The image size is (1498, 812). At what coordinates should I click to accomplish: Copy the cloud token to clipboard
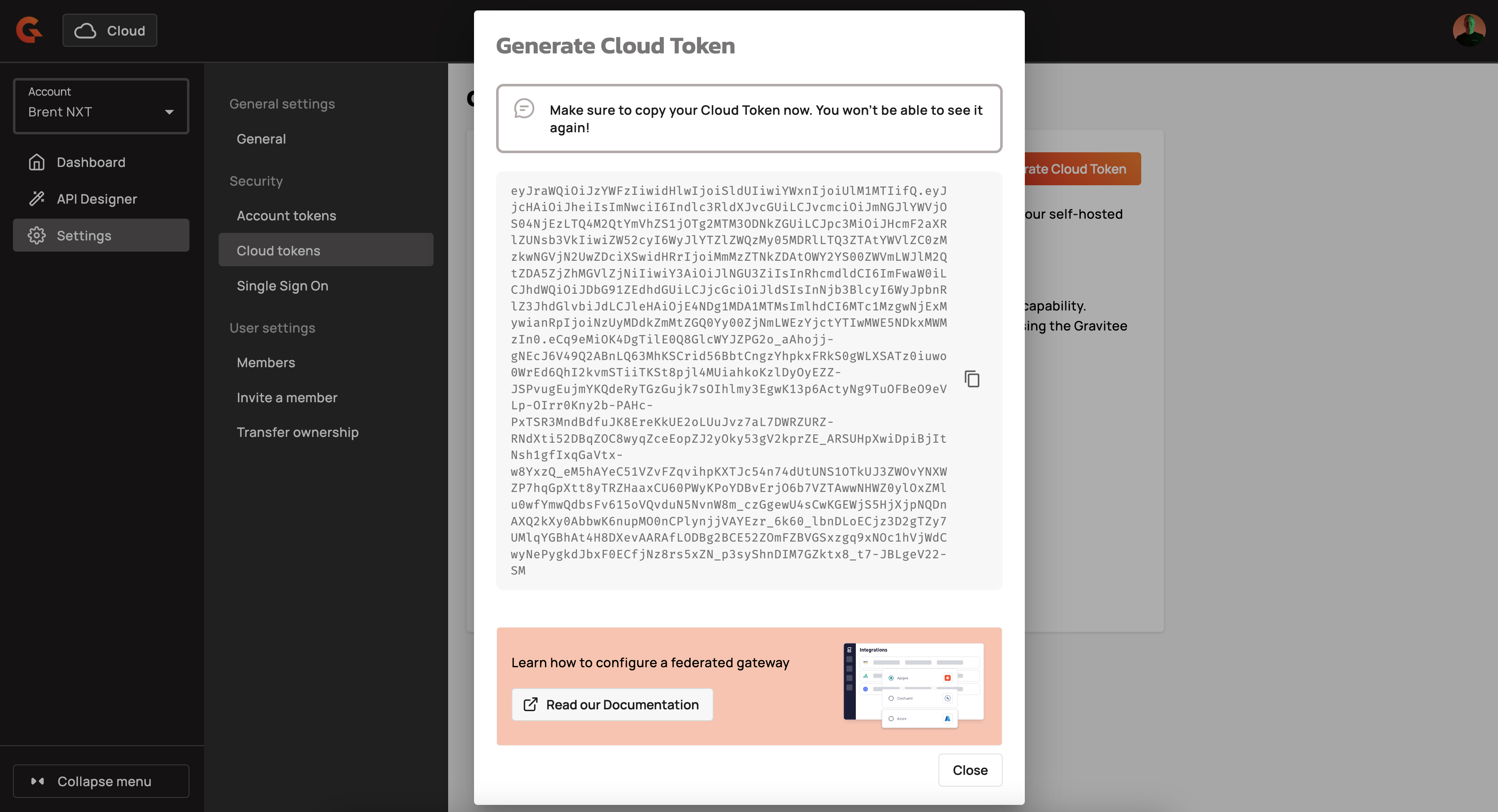point(972,379)
